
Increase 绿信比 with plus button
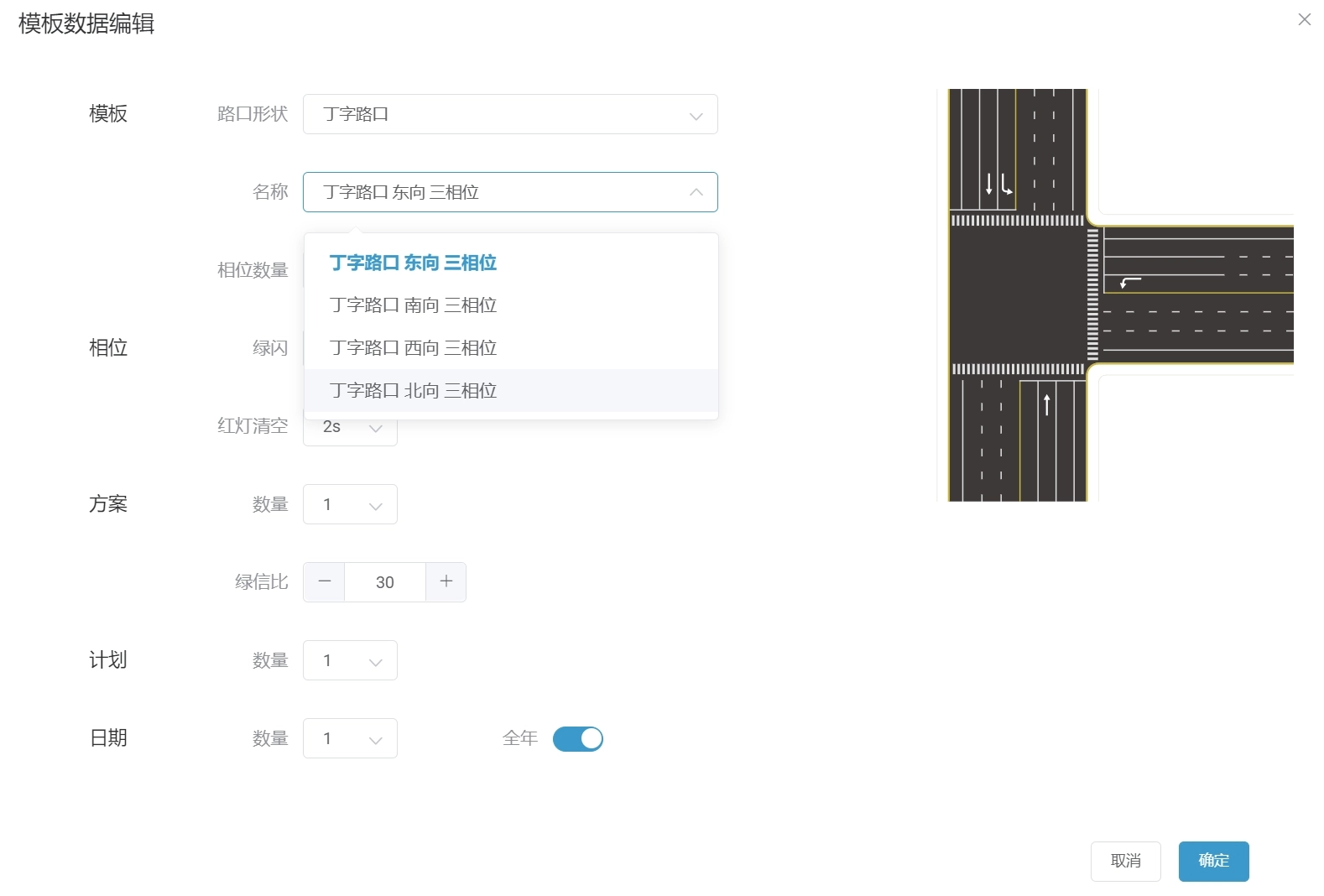pyautogui.click(x=446, y=581)
